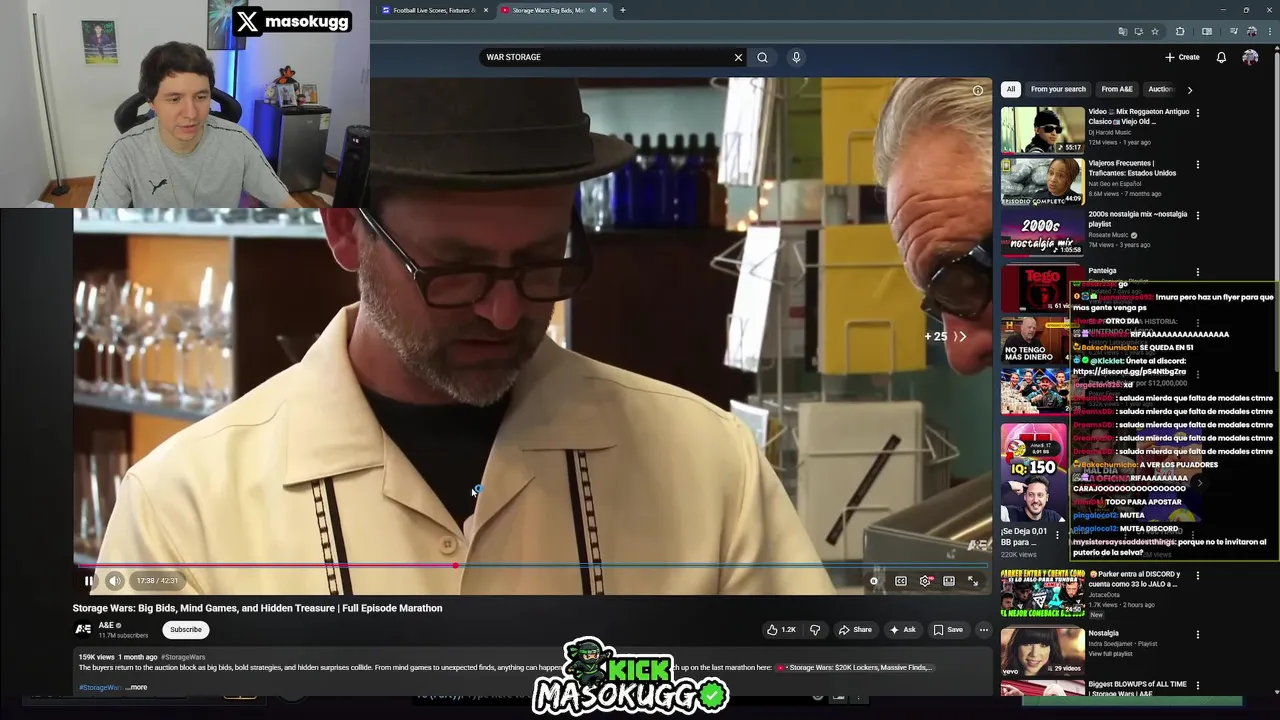Open translate page icon in address bar
The image size is (1280, 720).
1122,31
